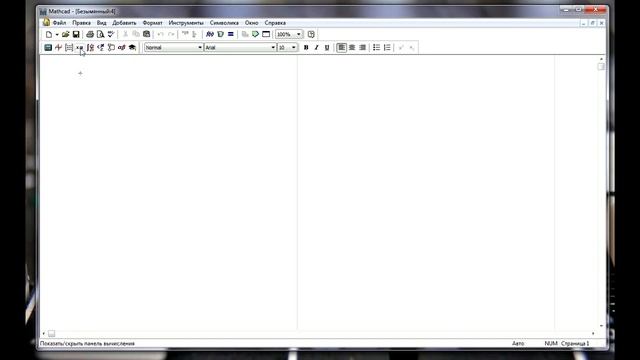The height and width of the screenshot is (360, 640).
Task: Click the Insert Unit icon
Action: click(220, 34)
